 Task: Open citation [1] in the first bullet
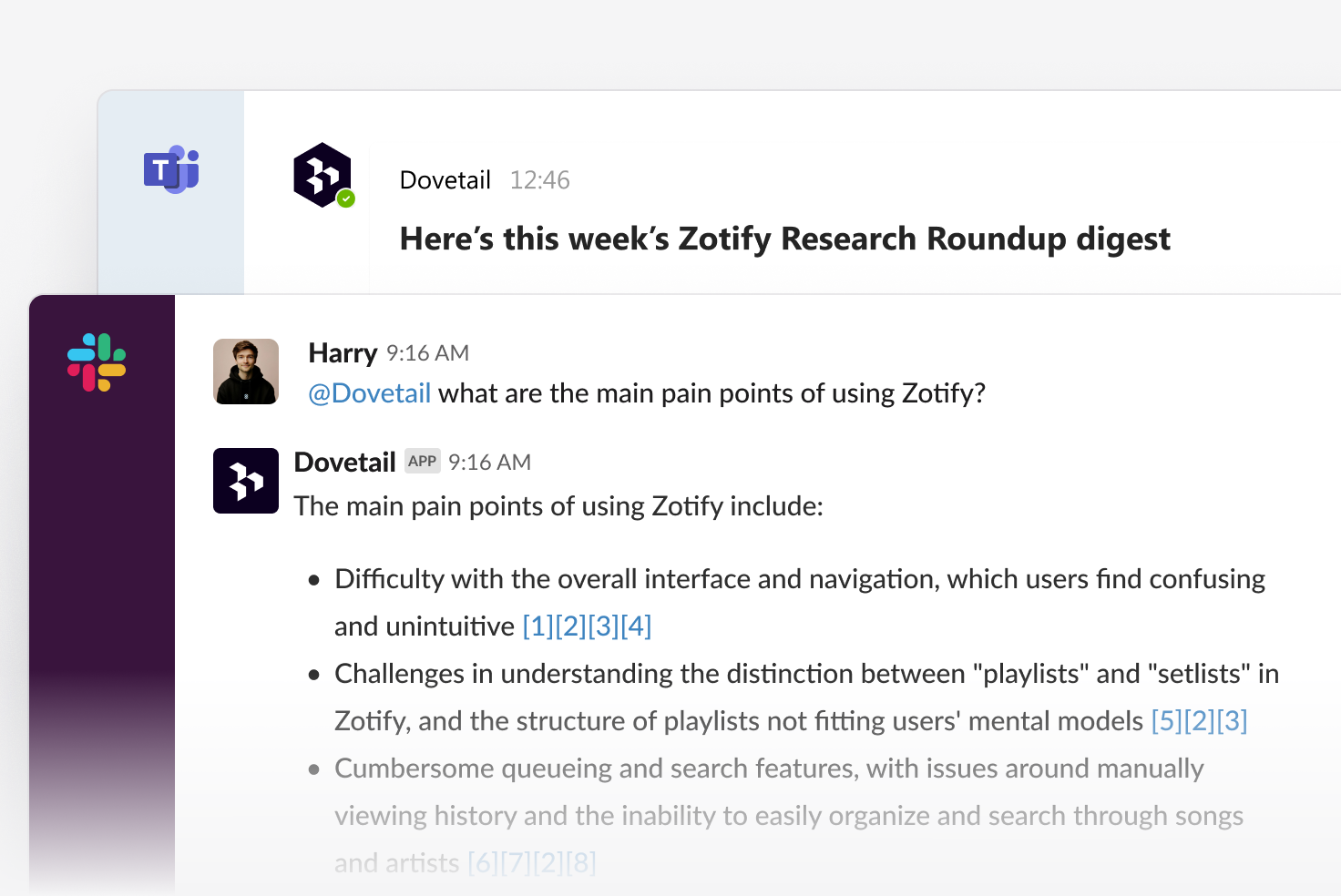(538, 626)
